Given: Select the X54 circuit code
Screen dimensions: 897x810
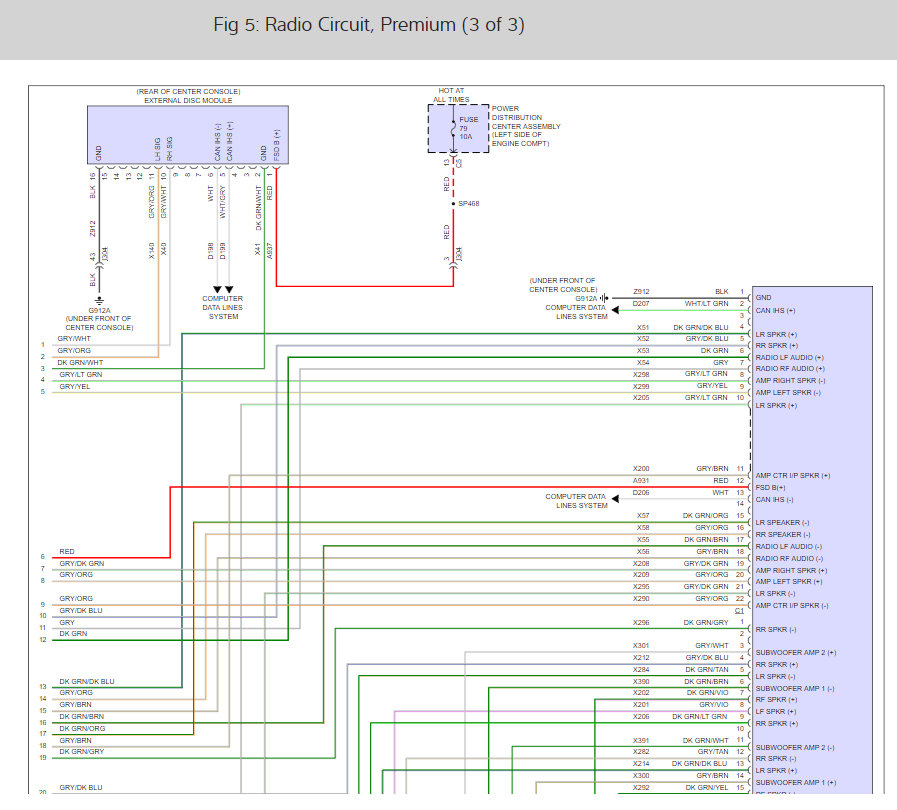Looking at the screenshot, I should [x=643, y=363].
